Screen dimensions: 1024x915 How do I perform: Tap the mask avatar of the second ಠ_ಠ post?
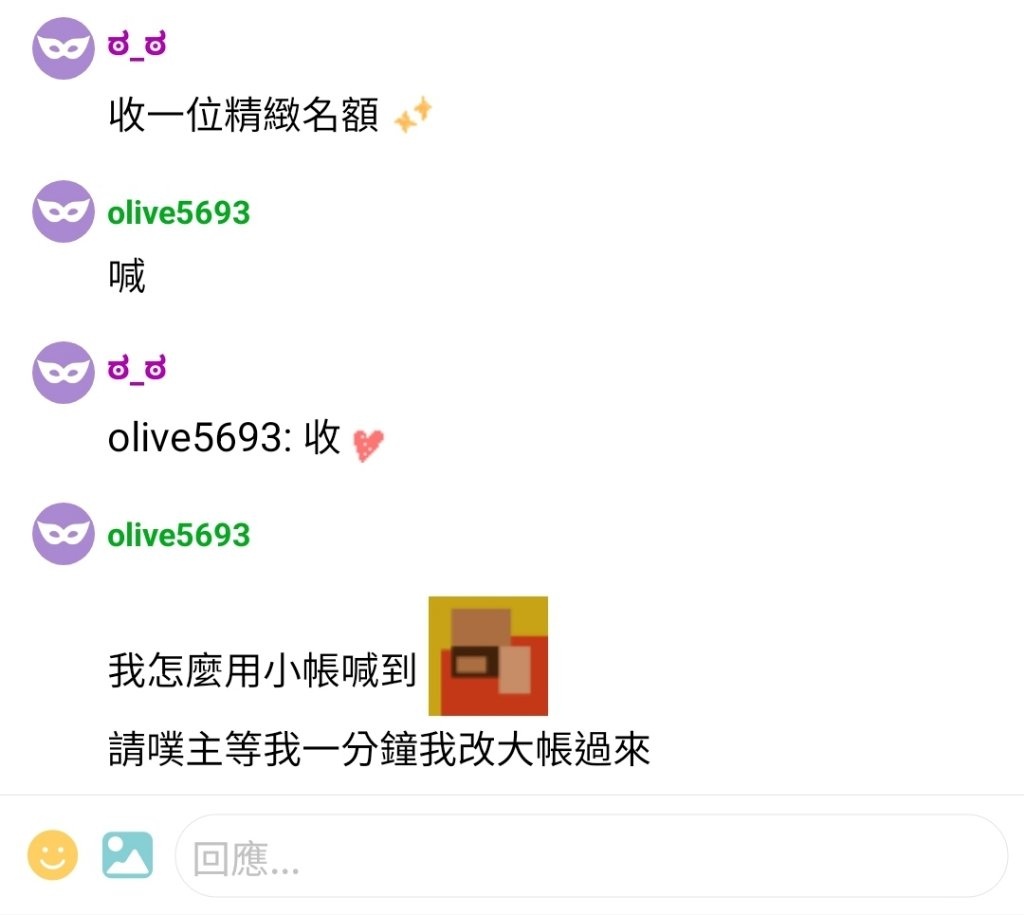click(63, 372)
